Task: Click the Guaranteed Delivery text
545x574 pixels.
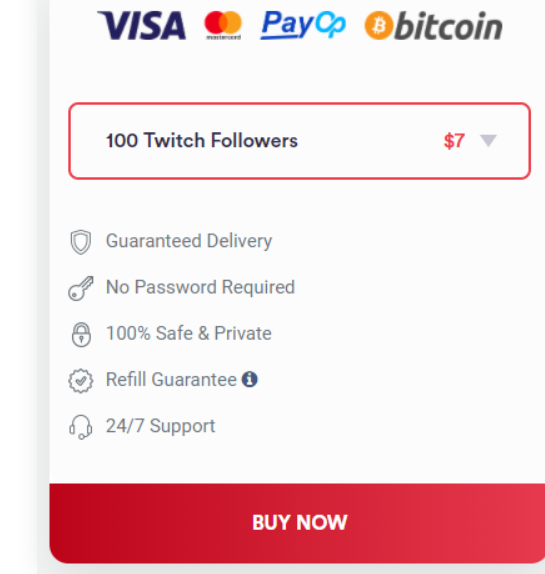Action: [x=189, y=241]
